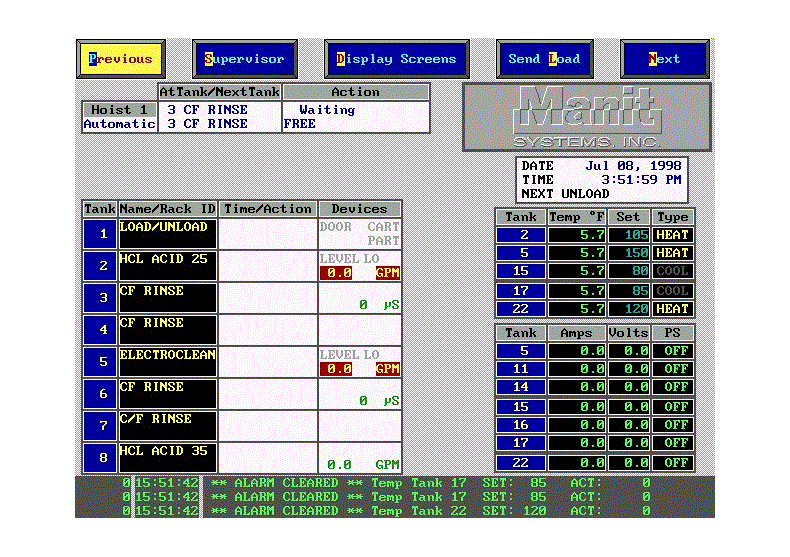Click the Automatic mode indicator for Hoist 1

coord(119,124)
